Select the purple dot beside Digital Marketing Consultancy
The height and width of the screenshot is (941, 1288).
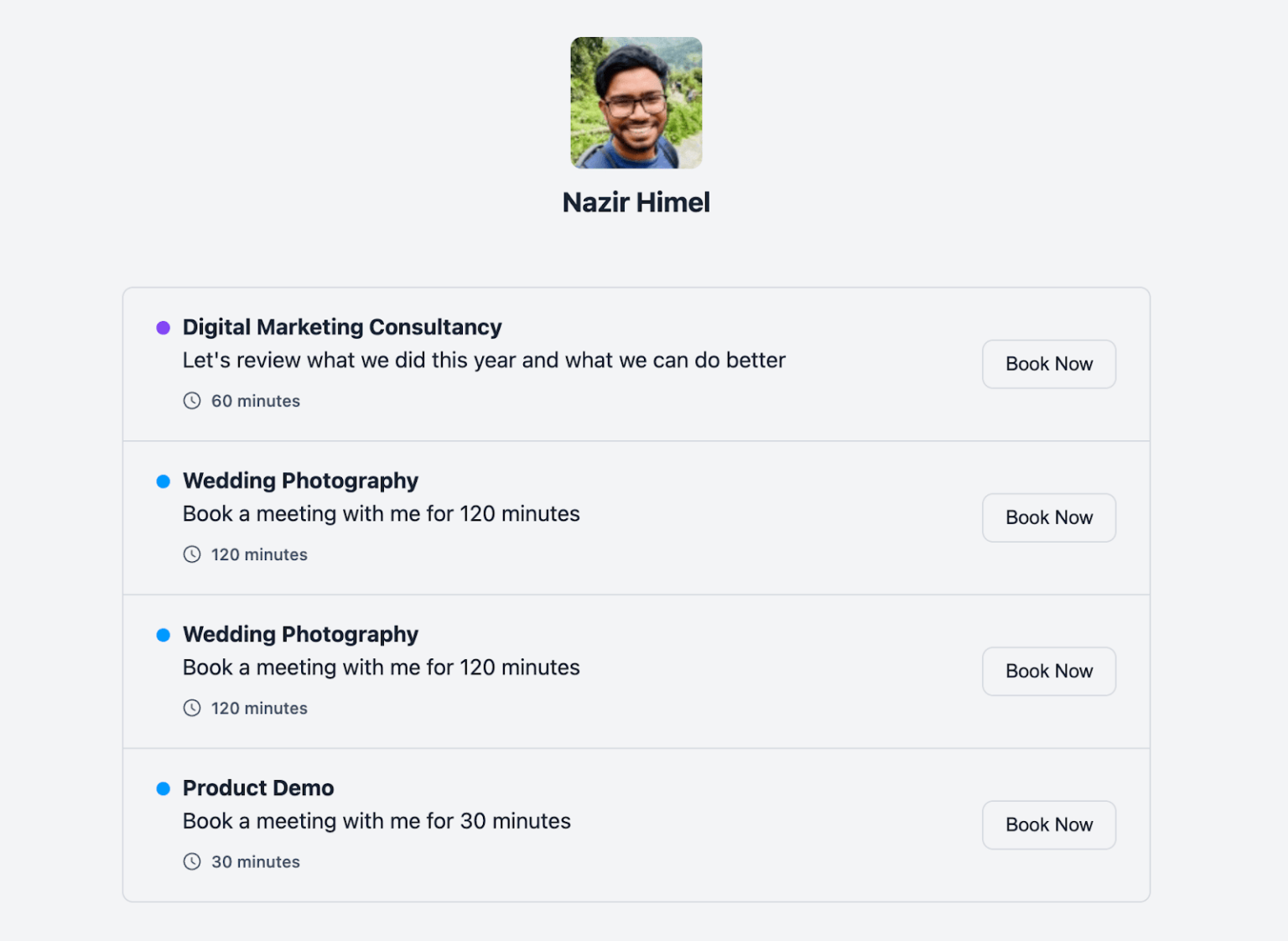coord(164,326)
